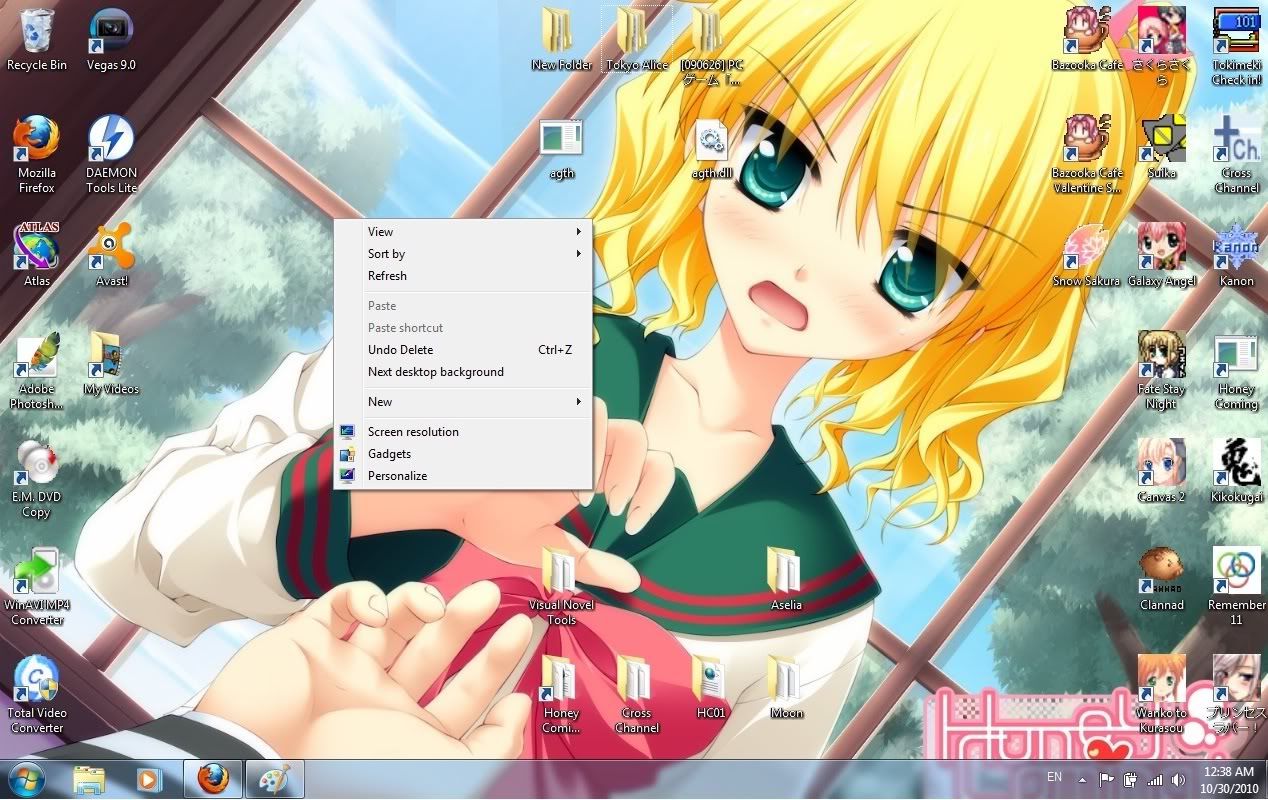This screenshot has height=800, width=1268.
Task: Open Personalize from the context menu
Action: pyautogui.click(x=463, y=476)
